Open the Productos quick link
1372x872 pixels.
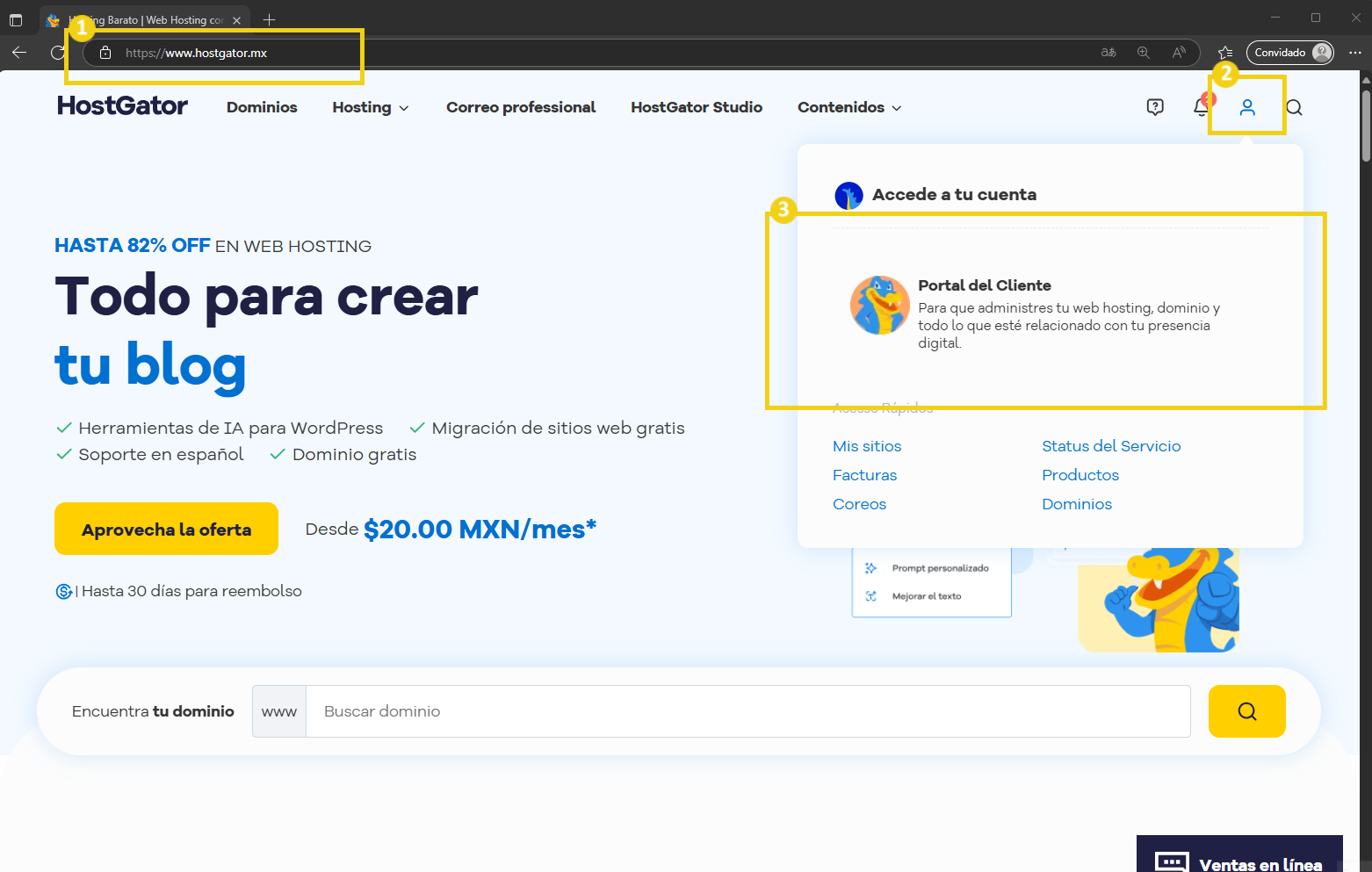(x=1080, y=475)
